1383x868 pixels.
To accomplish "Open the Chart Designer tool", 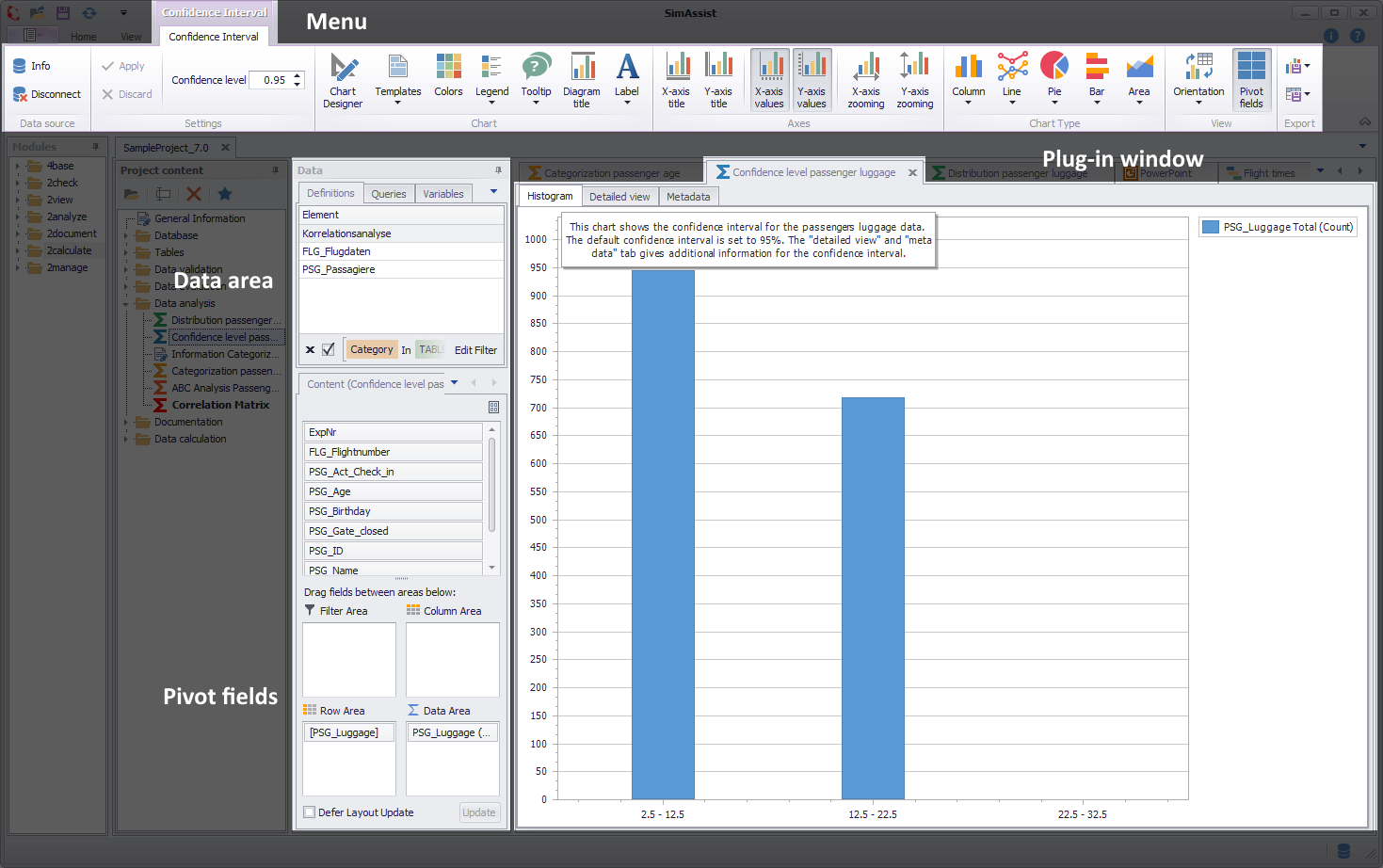I will 343,80.
